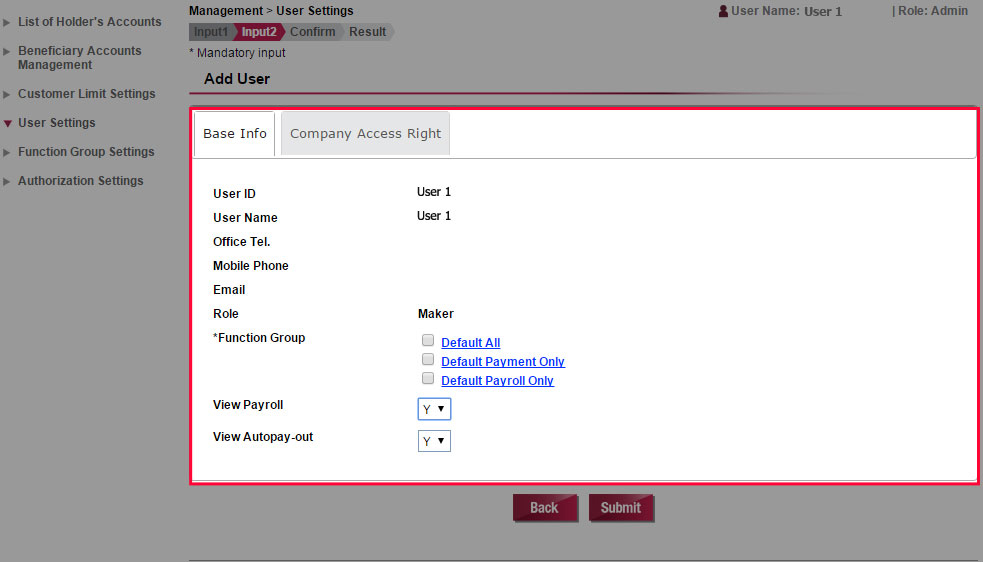The image size is (983, 562).
Task: Collapse the User Settings red arrow
Action: pos(8,123)
